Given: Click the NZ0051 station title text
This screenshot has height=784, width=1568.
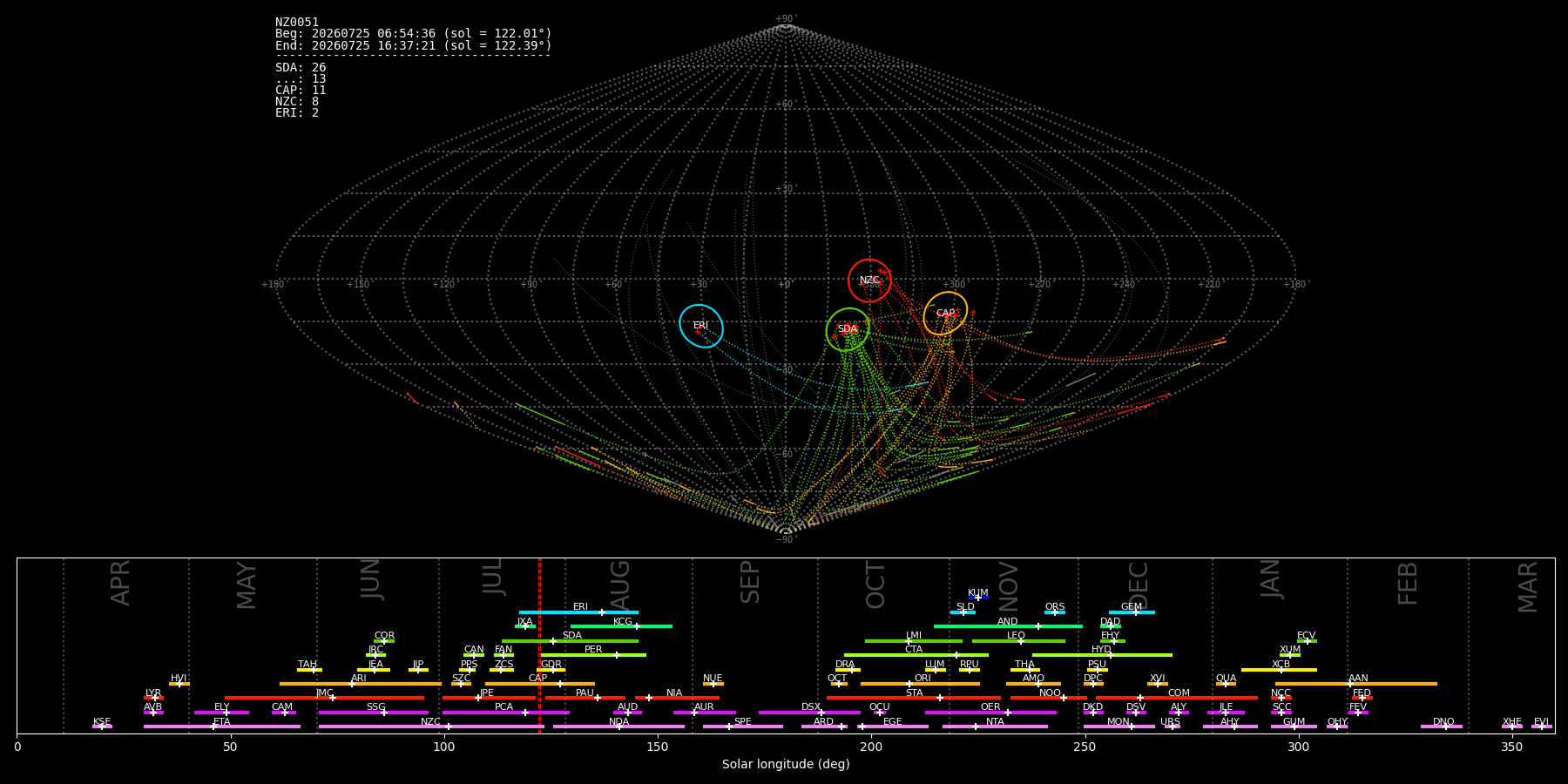Looking at the screenshot, I should click(297, 22).
